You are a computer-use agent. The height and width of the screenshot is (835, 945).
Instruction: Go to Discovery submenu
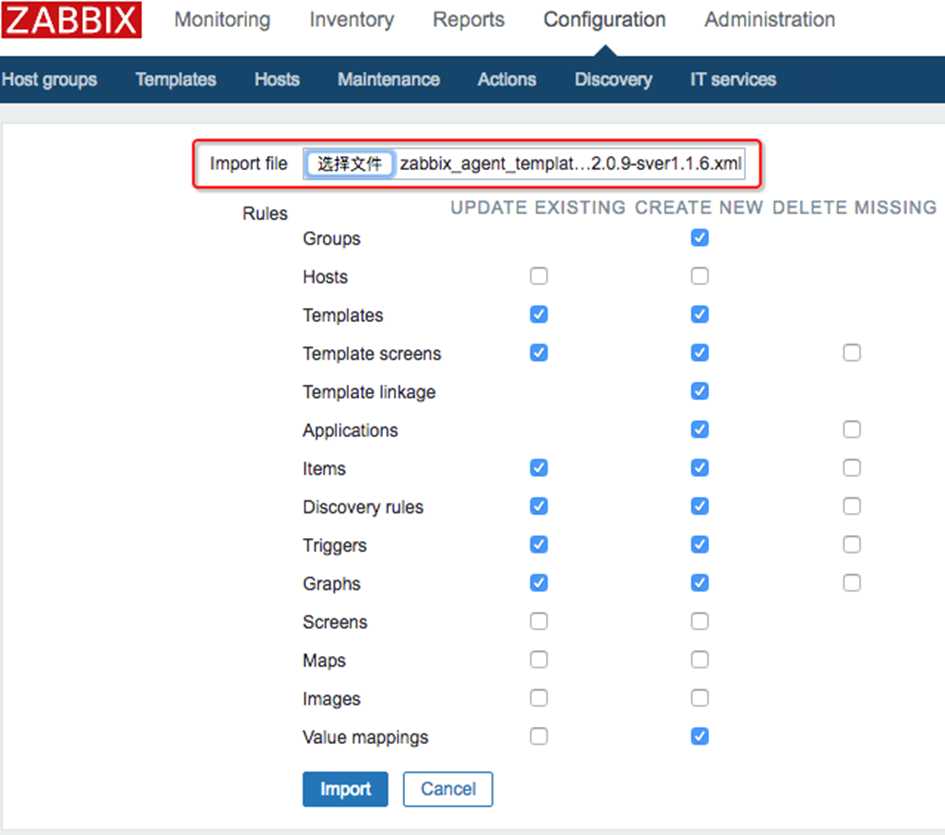coord(613,80)
